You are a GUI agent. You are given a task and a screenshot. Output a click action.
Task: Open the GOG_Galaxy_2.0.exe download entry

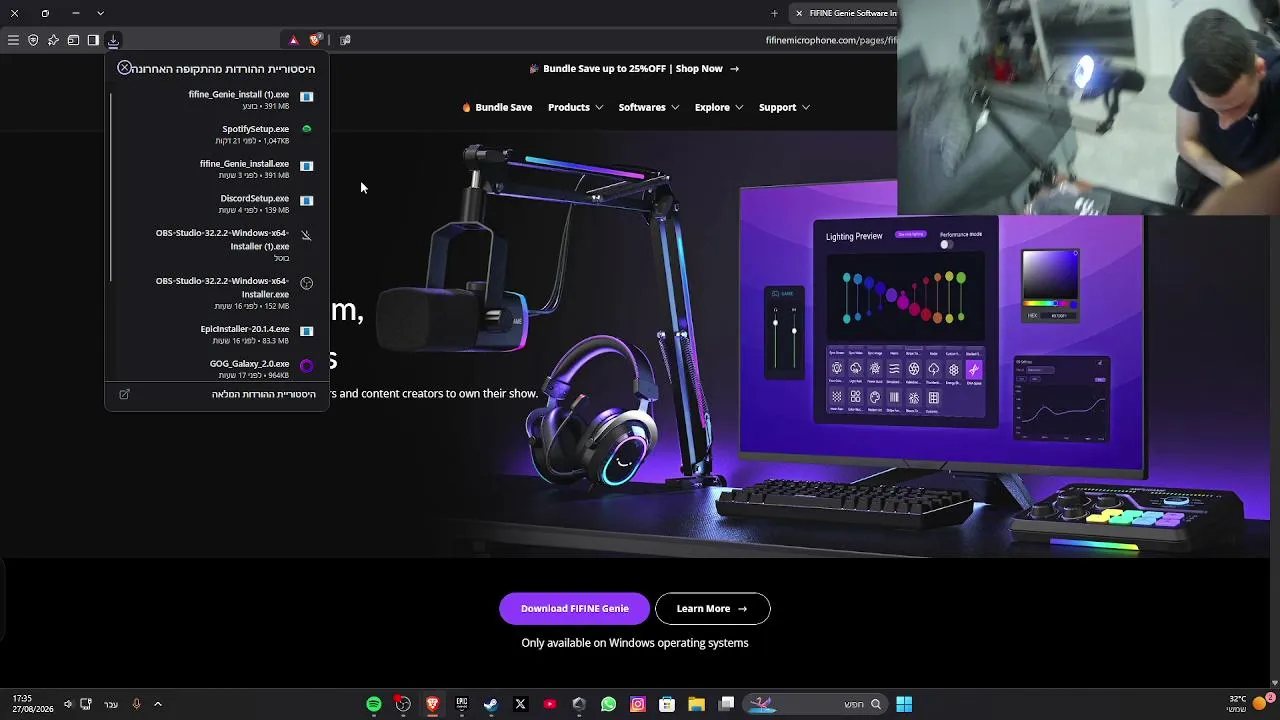pyautogui.click(x=218, y=369)
